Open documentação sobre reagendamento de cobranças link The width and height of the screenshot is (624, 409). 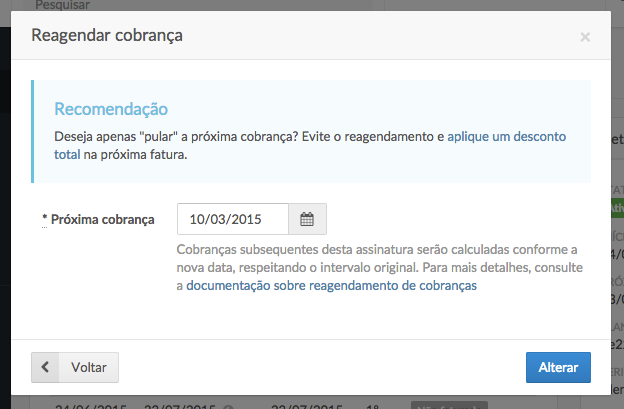tap(331, 285)
